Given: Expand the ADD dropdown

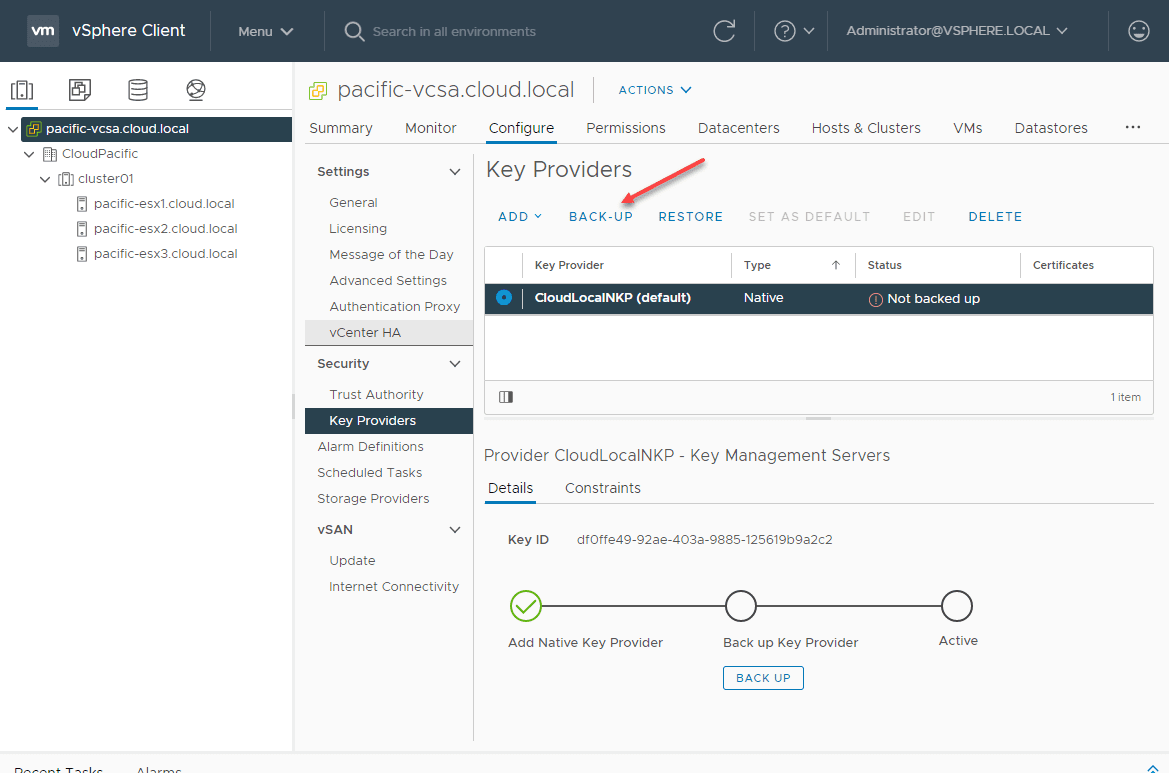Looking at the screenshot, I should (x=519, y=216).
